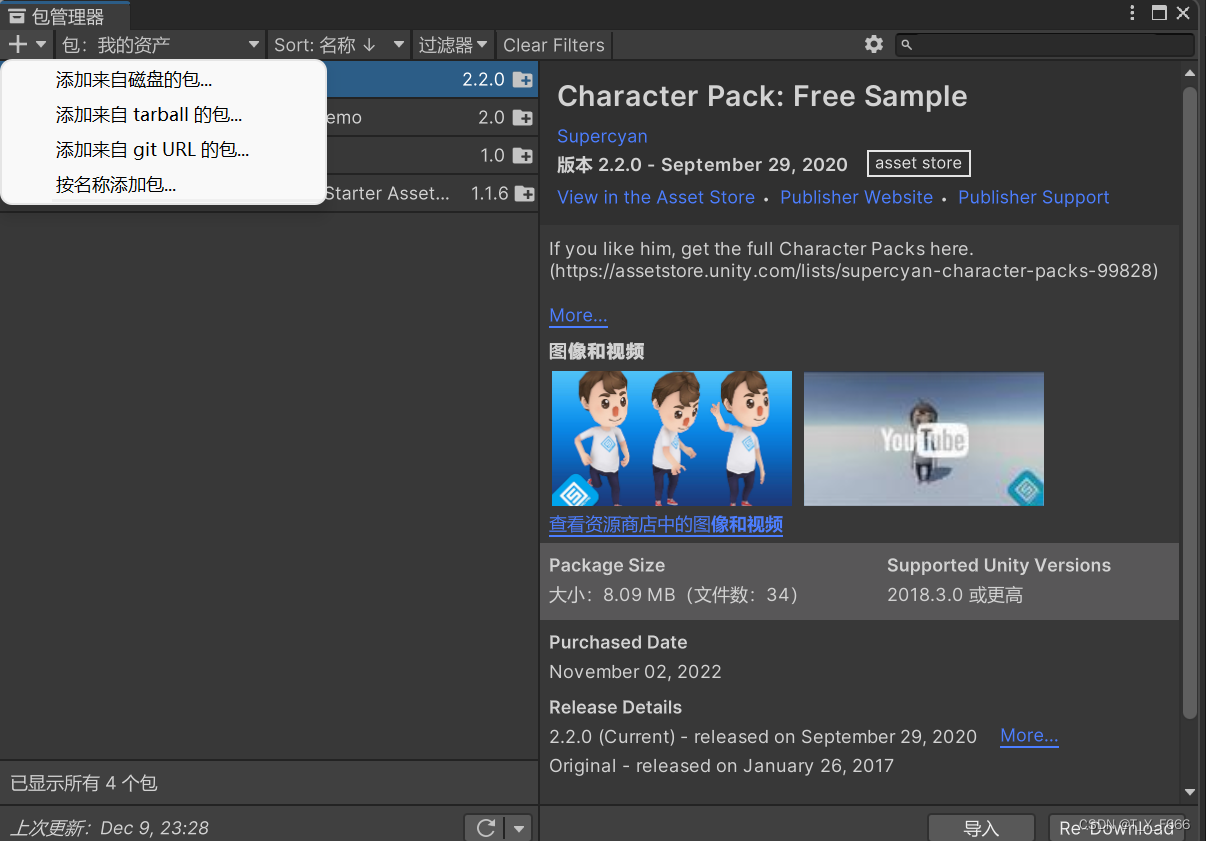Screen dimensions: 1206x841
Task: Click the refresh package list button
Action: click(x=486, y=828)
